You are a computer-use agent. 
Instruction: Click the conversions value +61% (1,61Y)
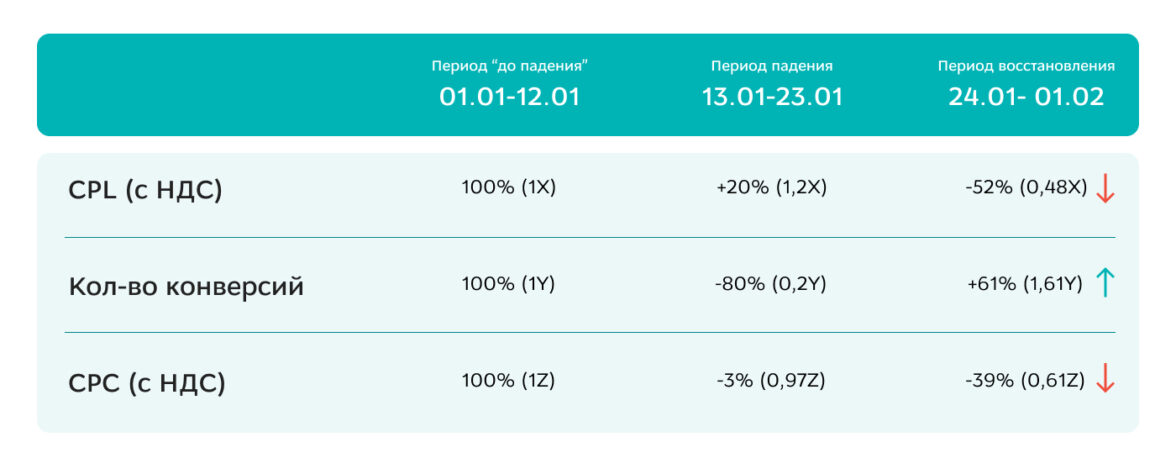tap(1025, 284)
